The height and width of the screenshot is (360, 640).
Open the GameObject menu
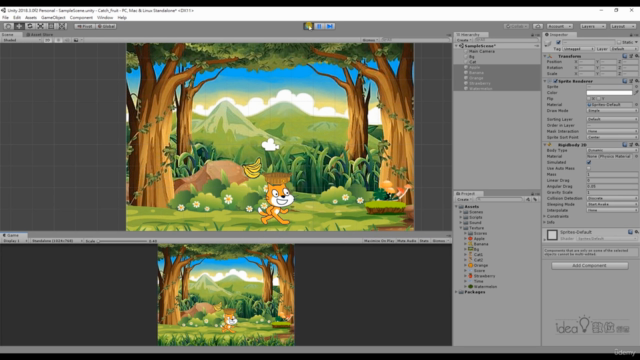(x=53, y=18)
